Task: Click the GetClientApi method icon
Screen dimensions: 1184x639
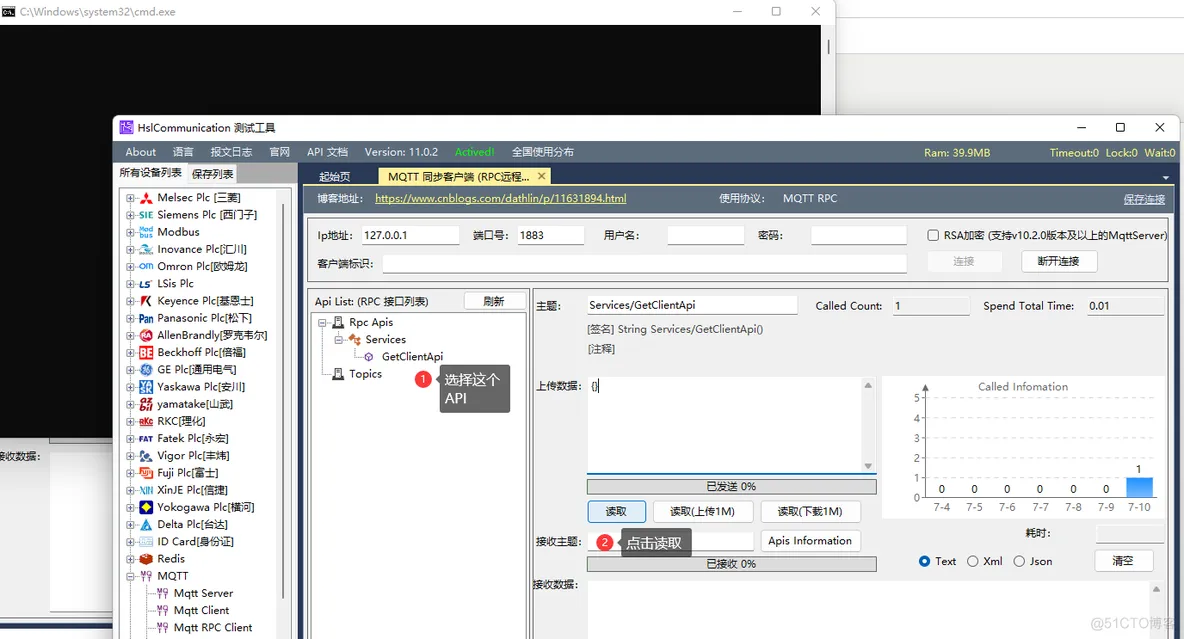Action: click(x=368, y=357)
